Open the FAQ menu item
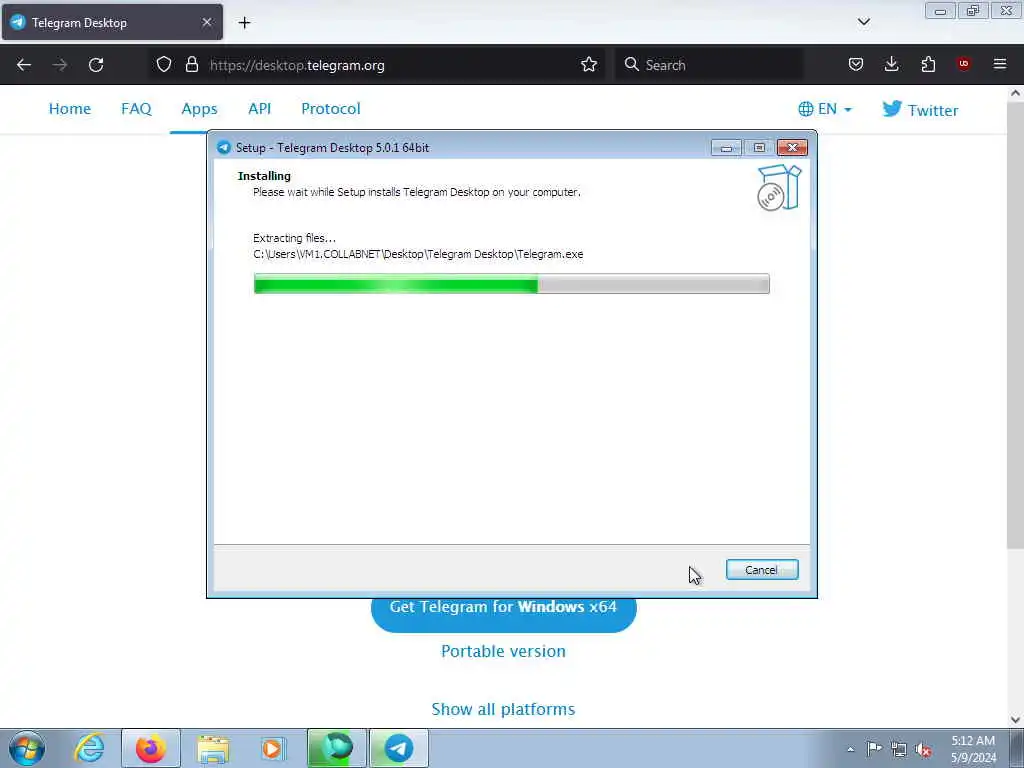Viewport: 1024px width, 768px height. pyautogui.click(x=136, y=109)
